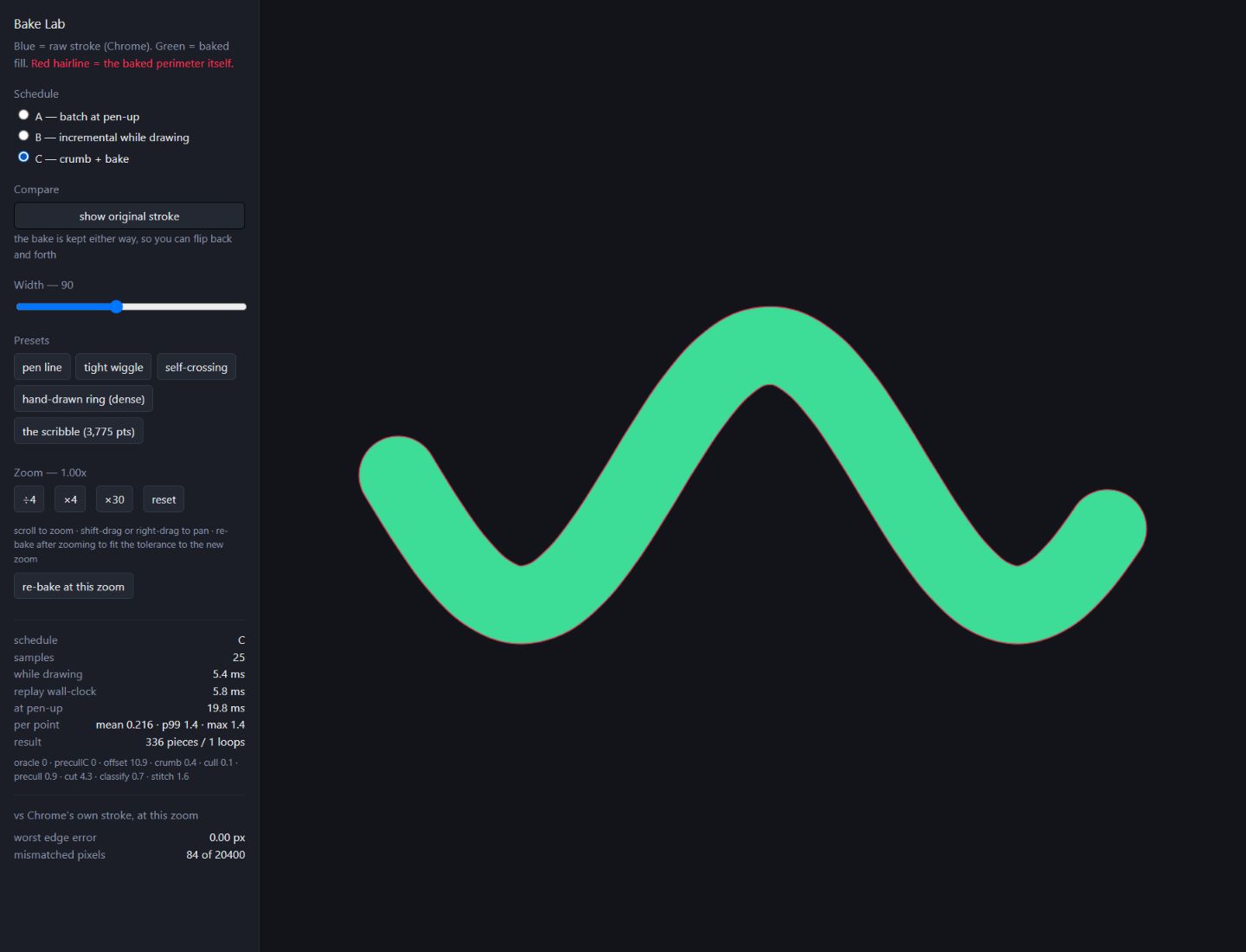Load the pen line preset

[x=42, y=367]
